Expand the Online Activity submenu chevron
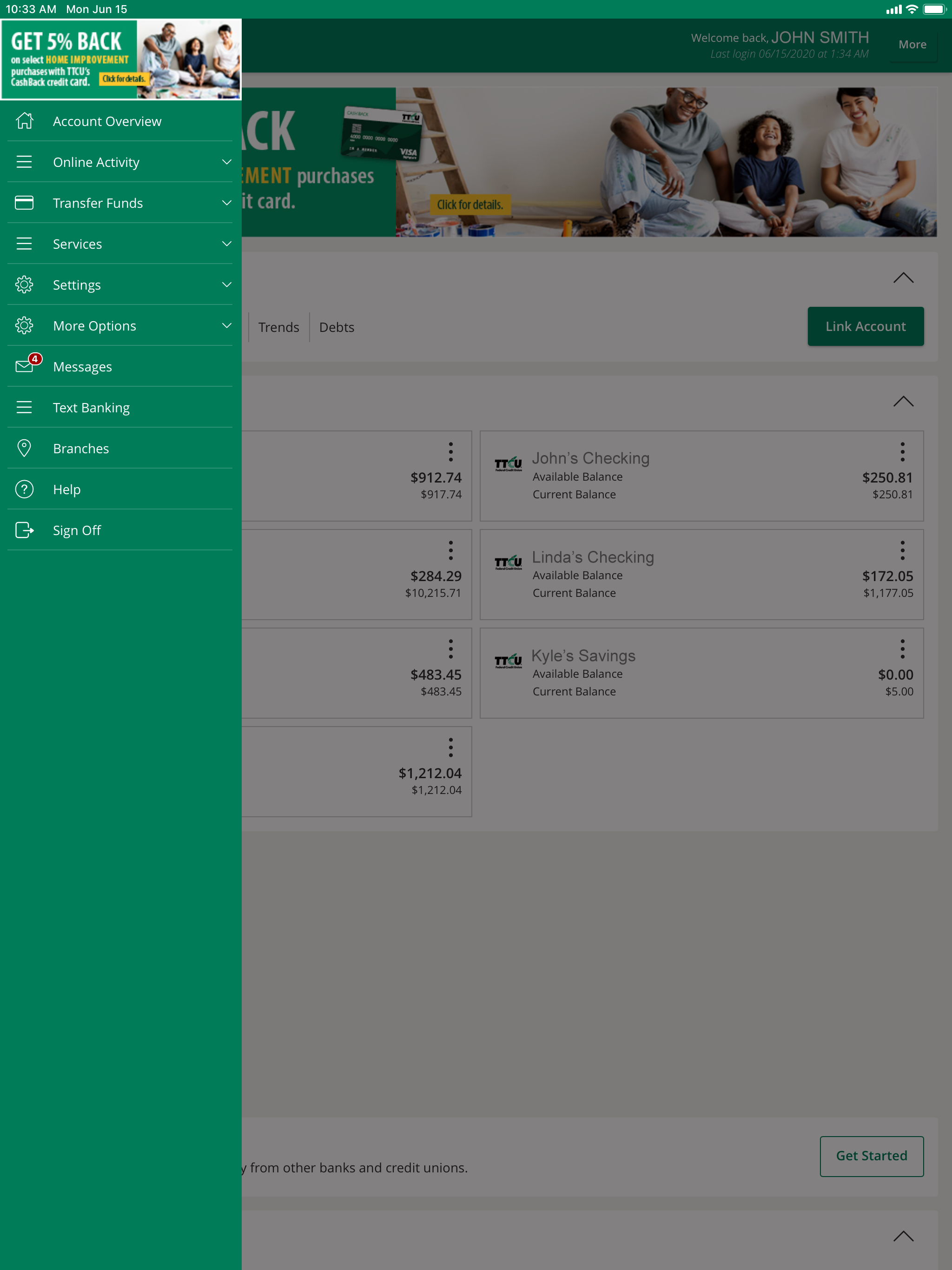This screenshot has width=952, height=1270. pos(227,162)
